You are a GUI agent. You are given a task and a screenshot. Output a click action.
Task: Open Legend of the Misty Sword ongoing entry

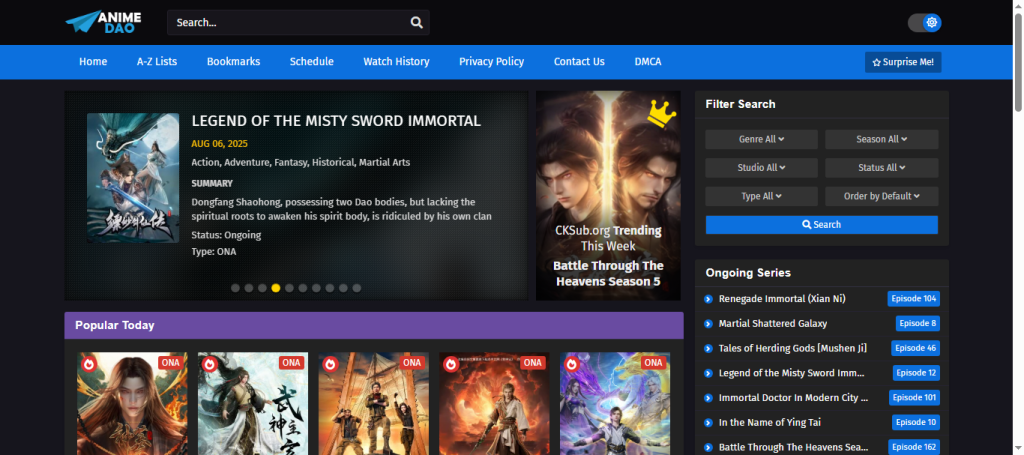pos(792,373)
